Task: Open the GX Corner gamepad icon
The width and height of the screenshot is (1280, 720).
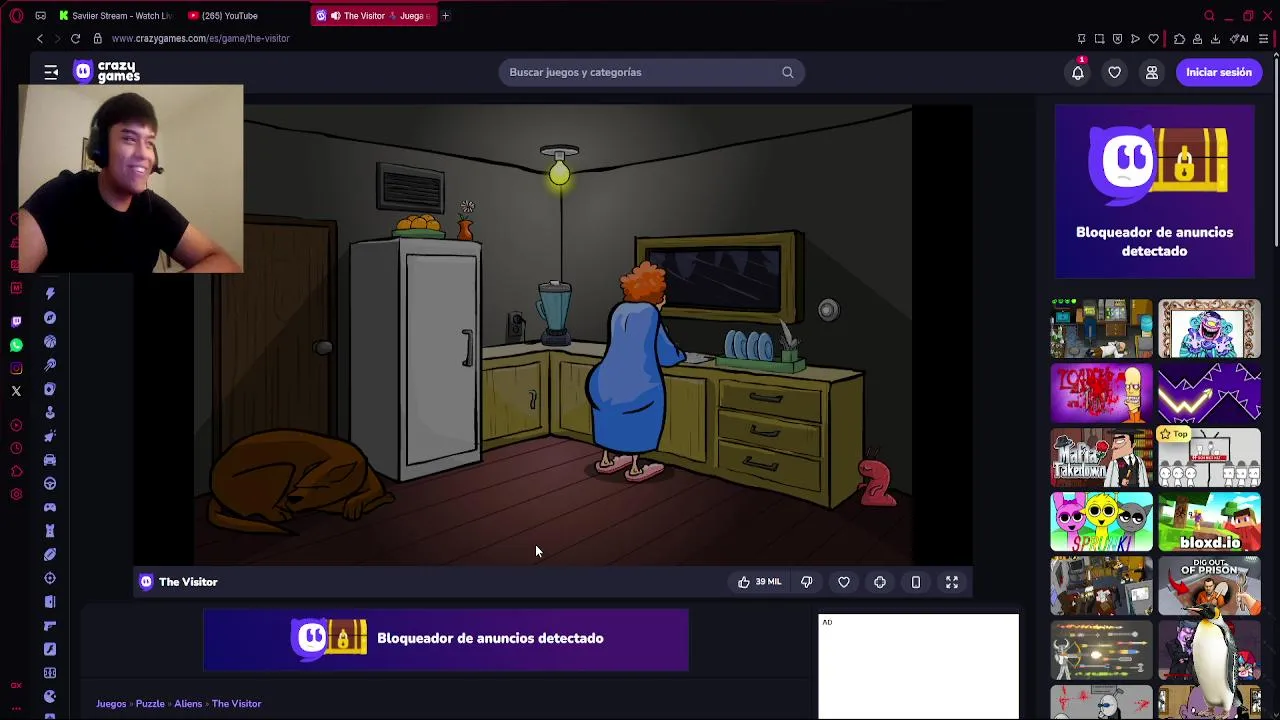Action: point(40,15)
